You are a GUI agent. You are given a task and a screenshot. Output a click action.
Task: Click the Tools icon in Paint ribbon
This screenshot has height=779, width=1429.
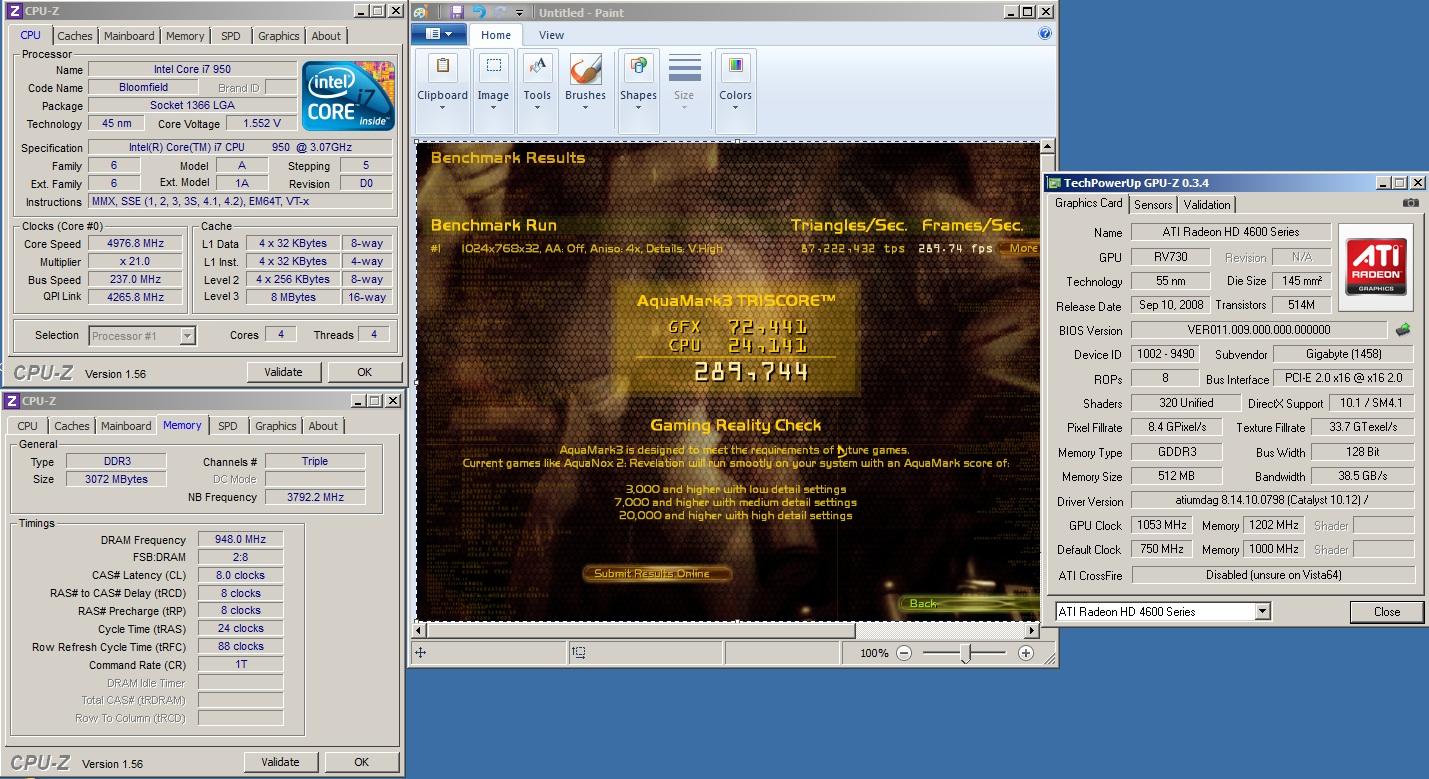click(x=537, y=68)
